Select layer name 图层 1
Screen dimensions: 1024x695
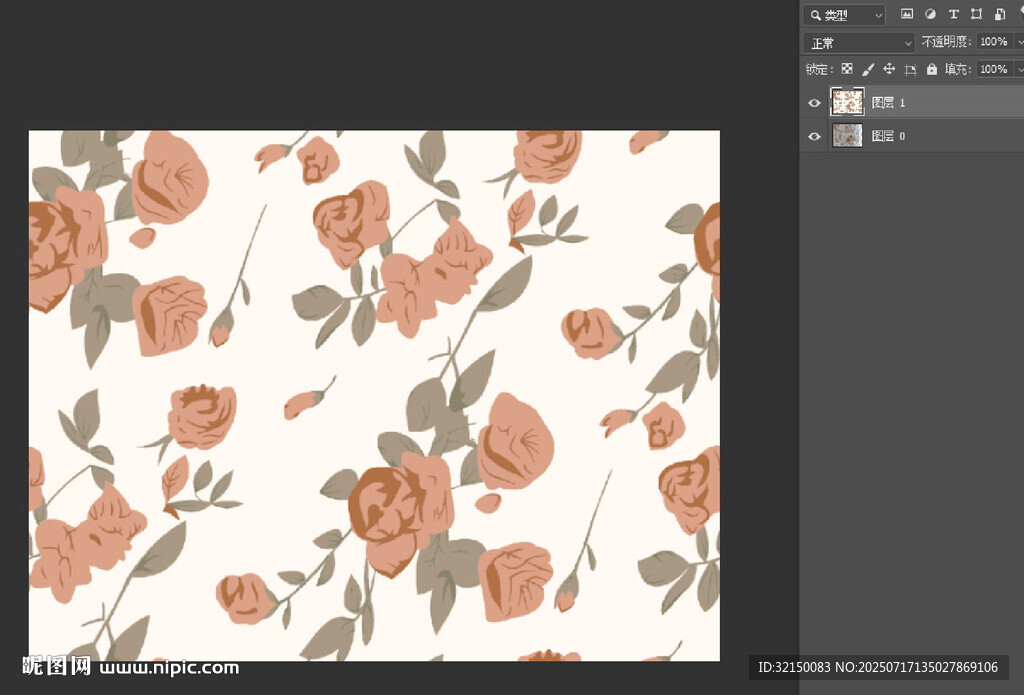click(888, 103)
